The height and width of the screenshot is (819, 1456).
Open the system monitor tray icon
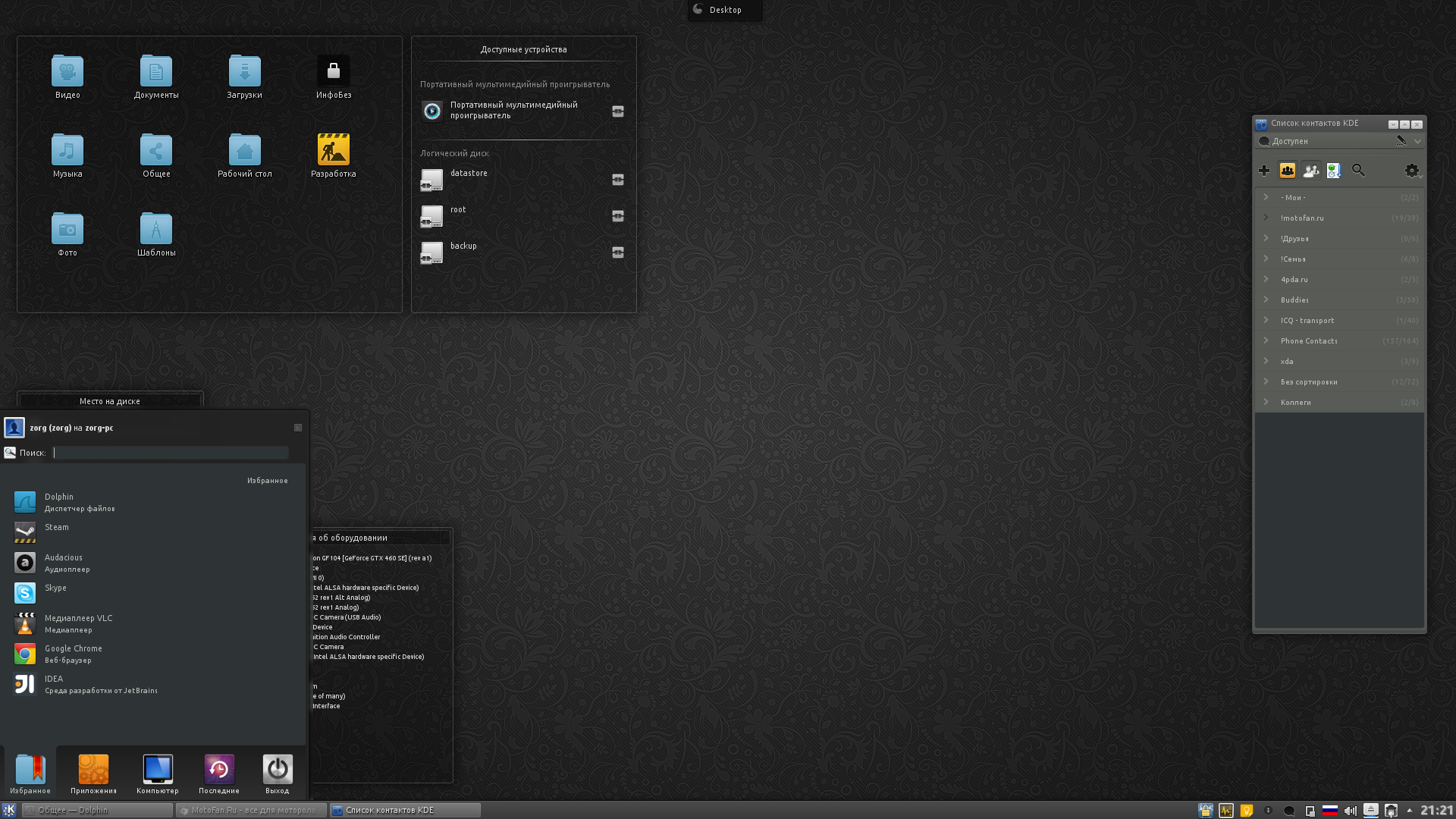1226,811
